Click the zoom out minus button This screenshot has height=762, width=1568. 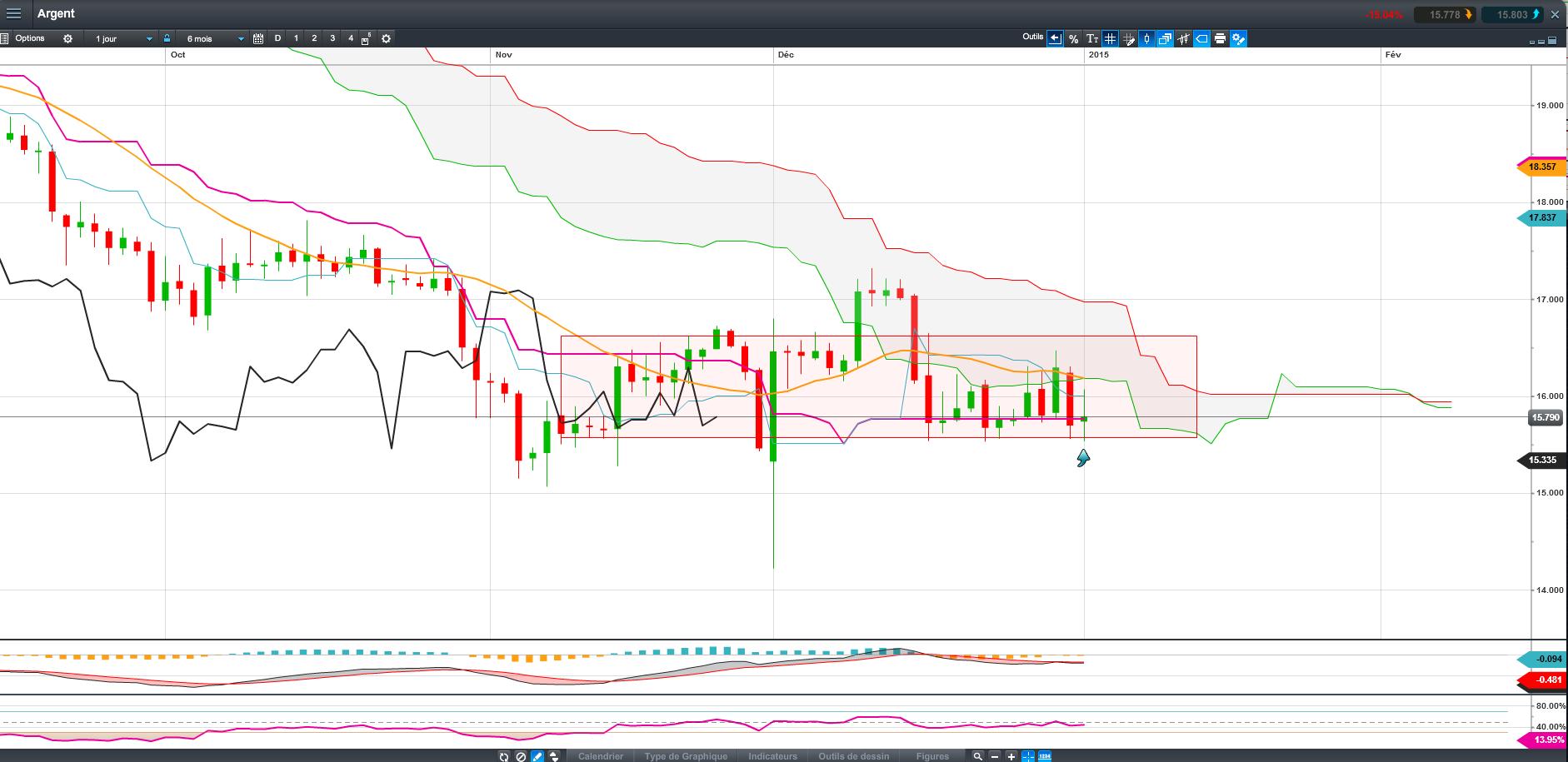point(994,756)
